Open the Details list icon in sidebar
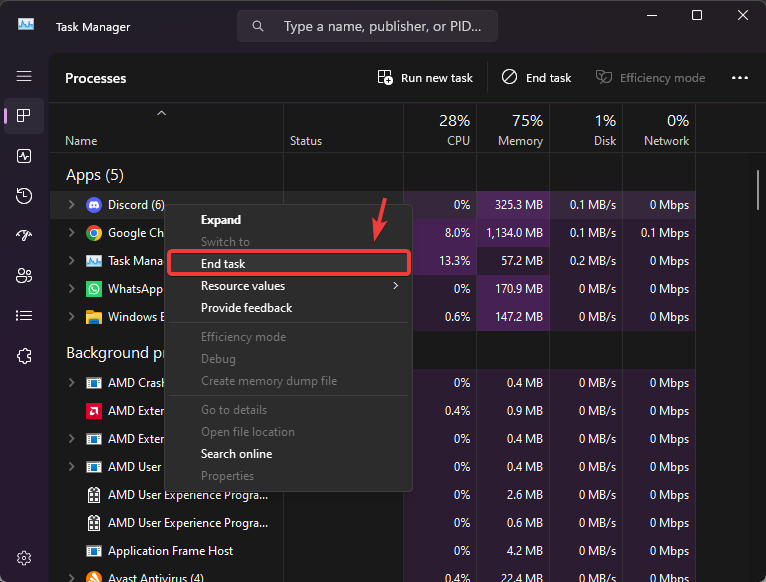The width and height of the screenshot is (766, 582). point(24,315)
